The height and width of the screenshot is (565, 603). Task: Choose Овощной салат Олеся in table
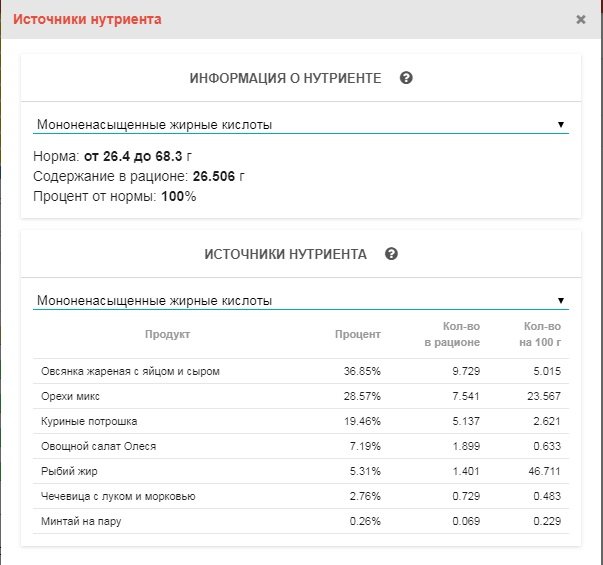click(98, 446)
